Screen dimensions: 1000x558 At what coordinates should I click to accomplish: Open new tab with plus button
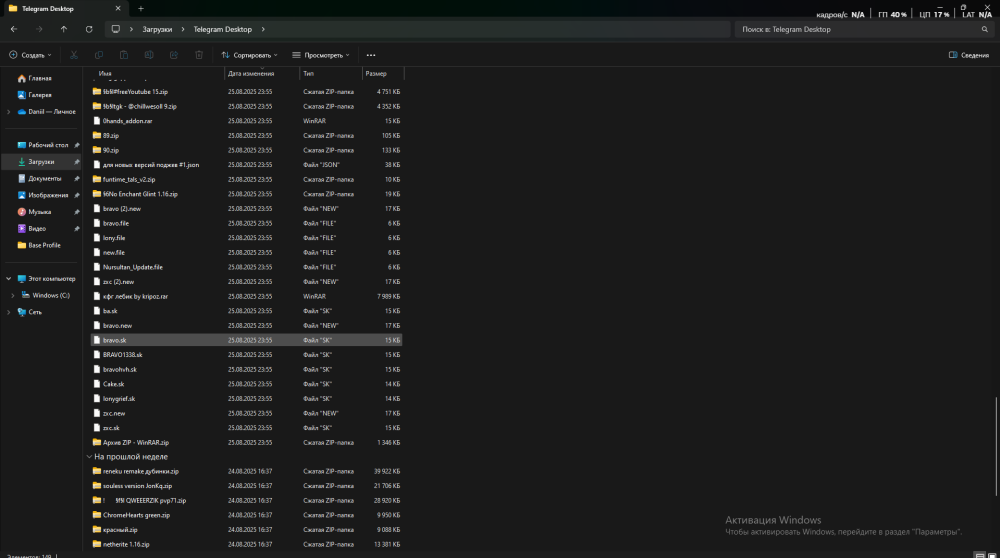141,8
